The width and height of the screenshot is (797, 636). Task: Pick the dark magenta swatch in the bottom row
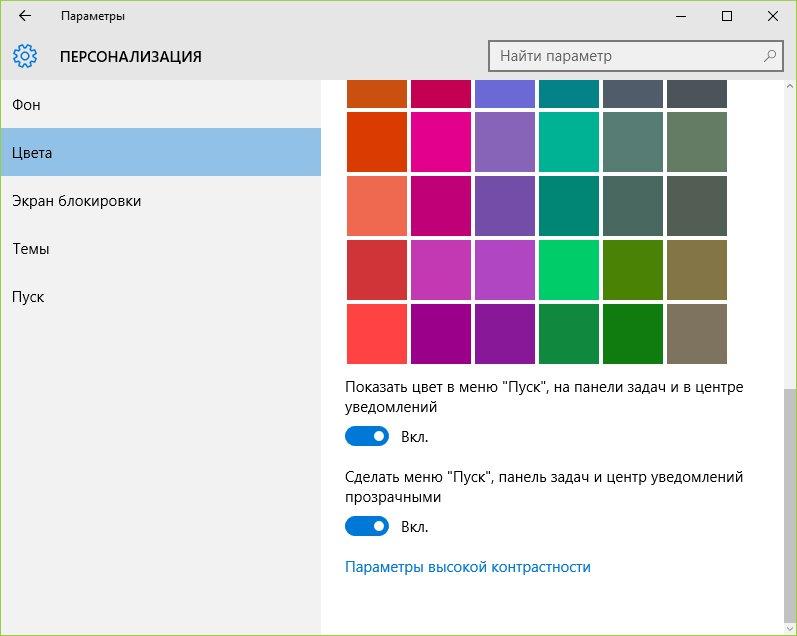click(x=441, y=334)
